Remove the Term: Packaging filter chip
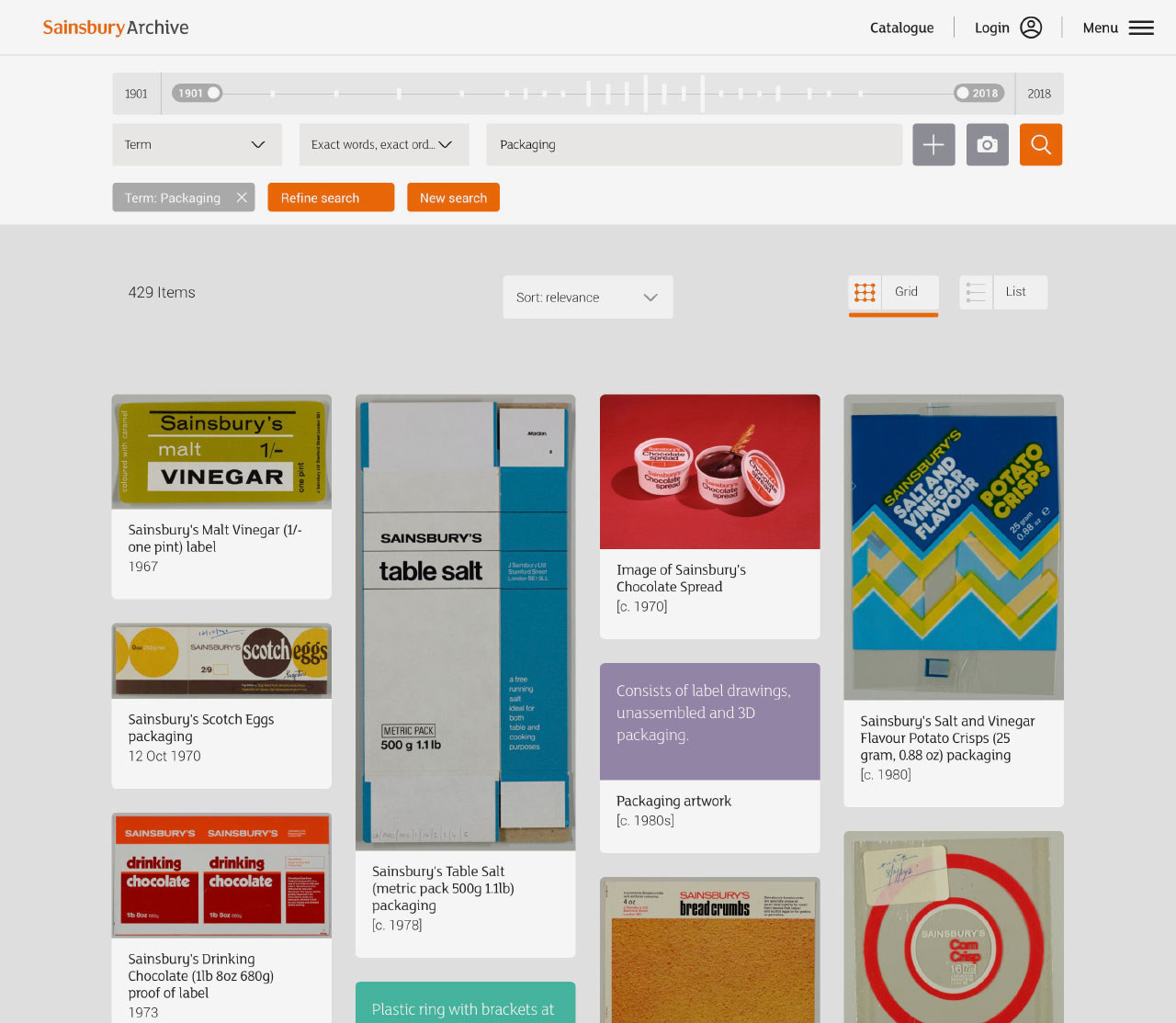Screen dimensions: 1176x1023 tap(242, 197)
